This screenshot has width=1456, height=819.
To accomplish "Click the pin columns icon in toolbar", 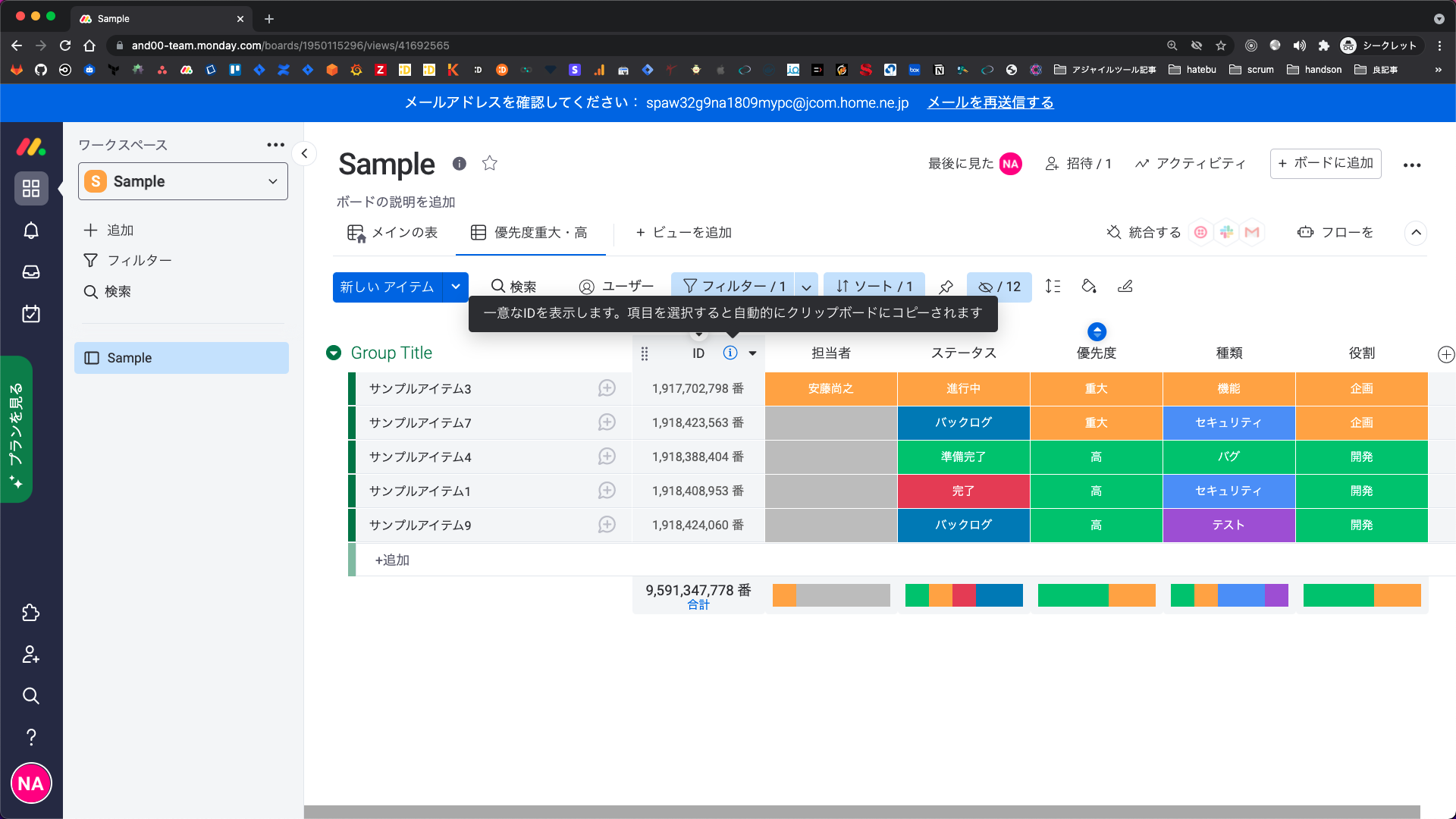I will click(946, 287).
